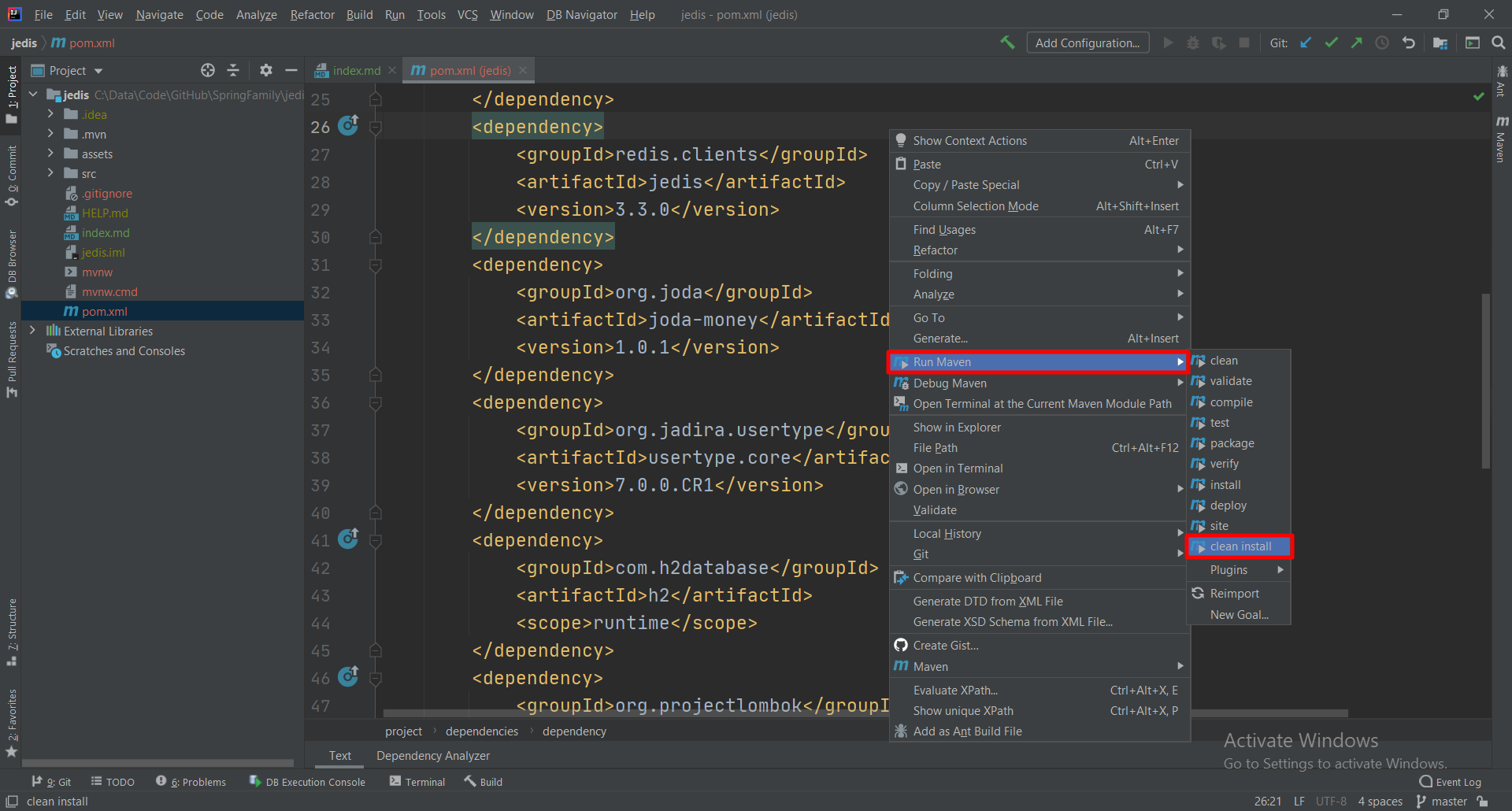Screen dimensions: 1512x811
Task: Expand the assets folder
Action: 50,154
